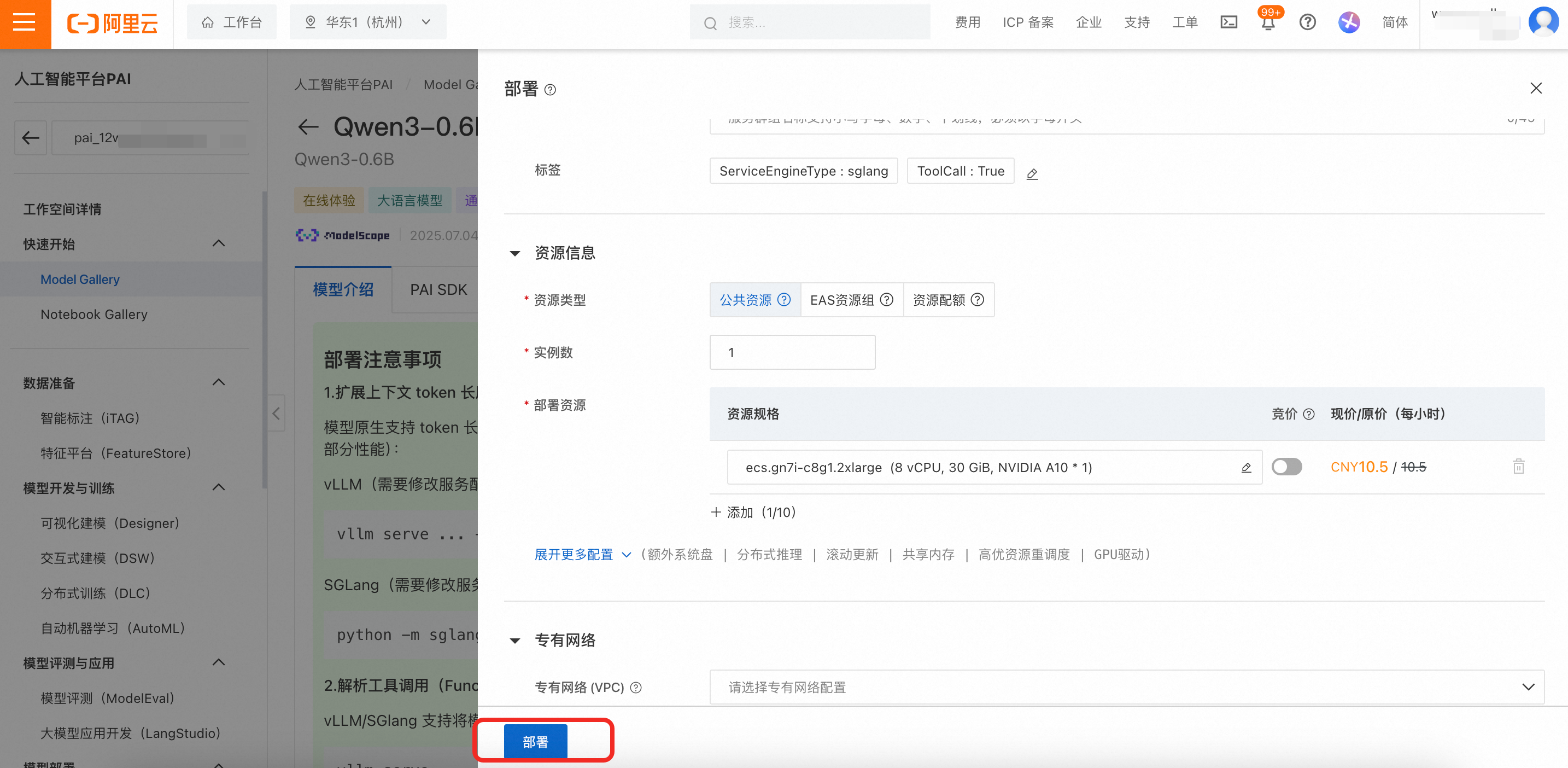
Task: Click the 实例数 input field
Action: point(792,352)
